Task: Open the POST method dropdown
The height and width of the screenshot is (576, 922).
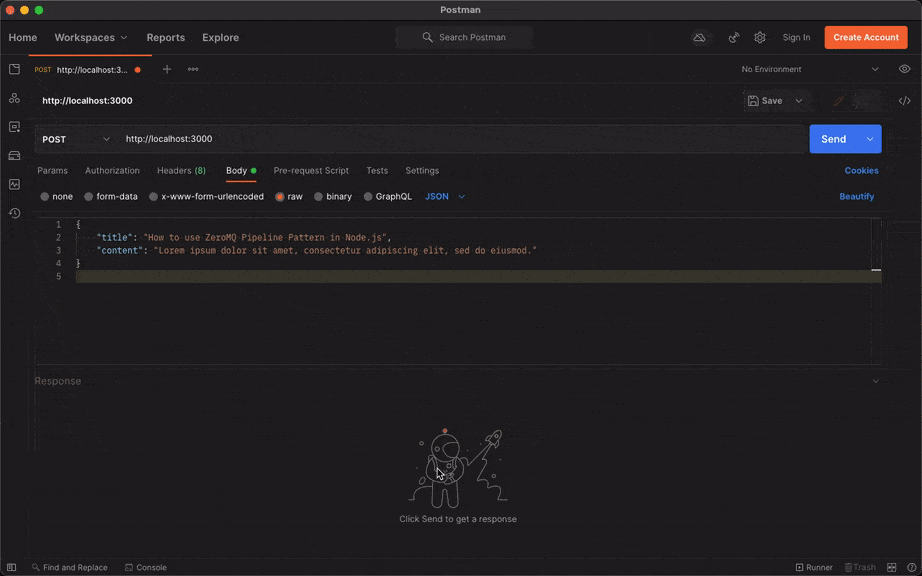Action: [x=76, y=139]
